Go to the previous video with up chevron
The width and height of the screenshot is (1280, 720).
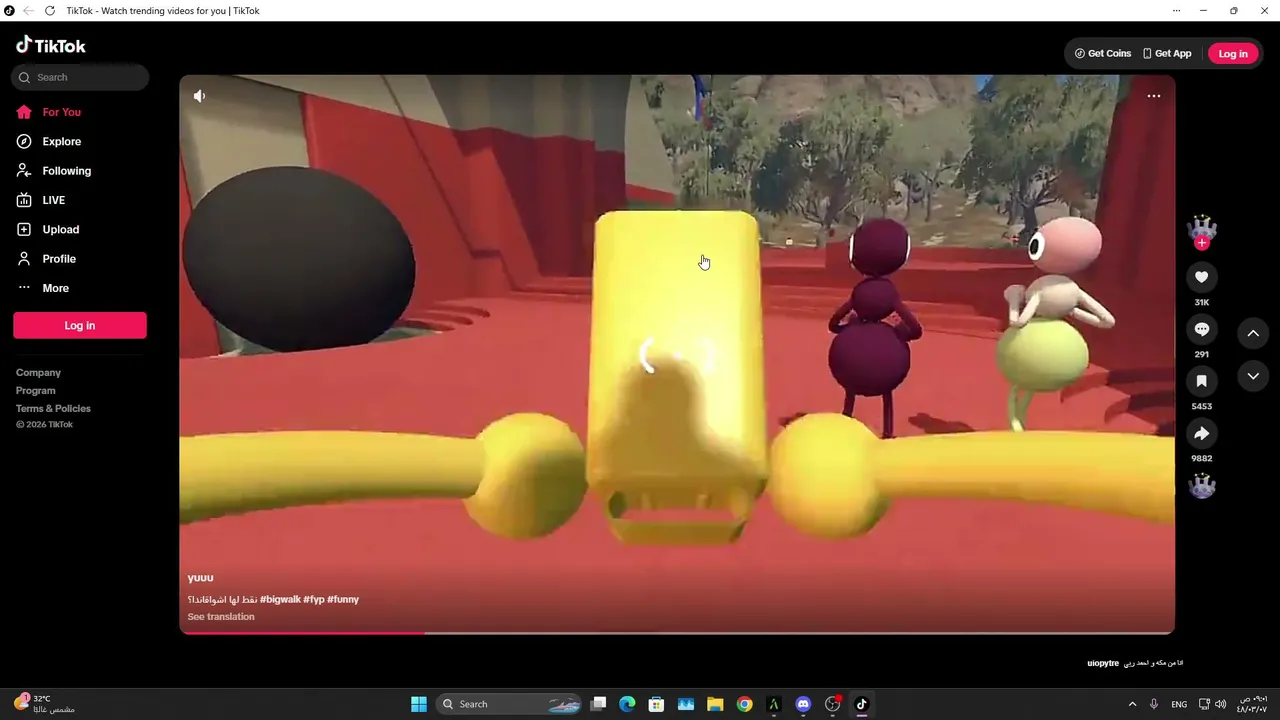coord(1253,333)
